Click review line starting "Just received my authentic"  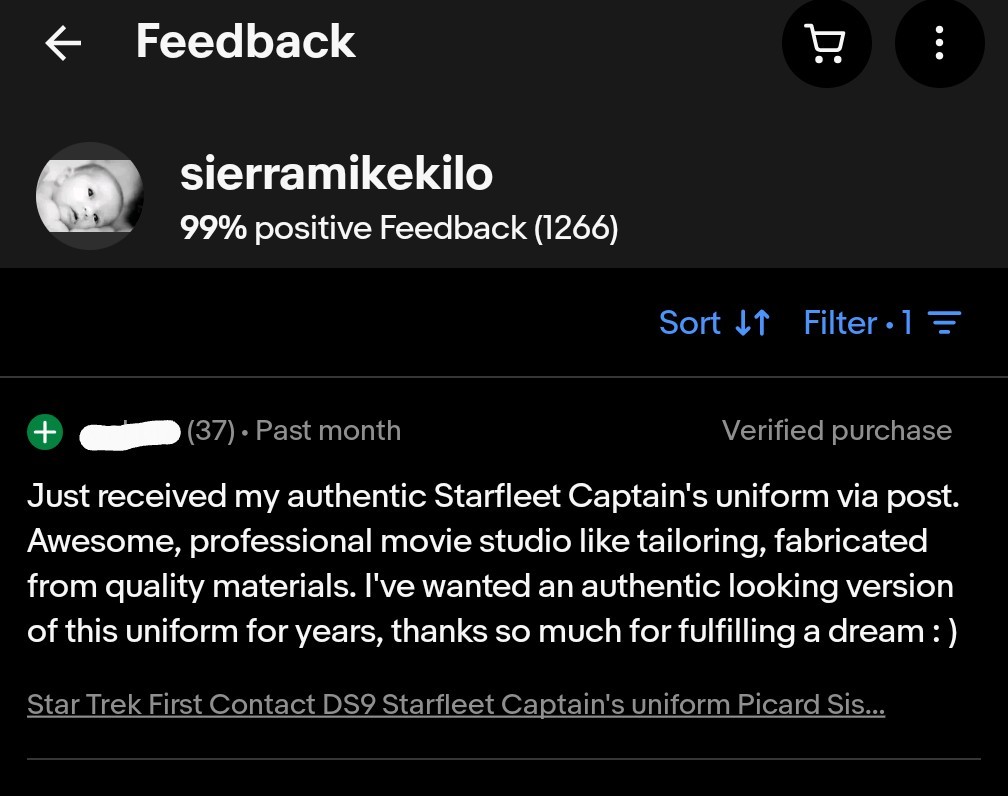(492, 496)
